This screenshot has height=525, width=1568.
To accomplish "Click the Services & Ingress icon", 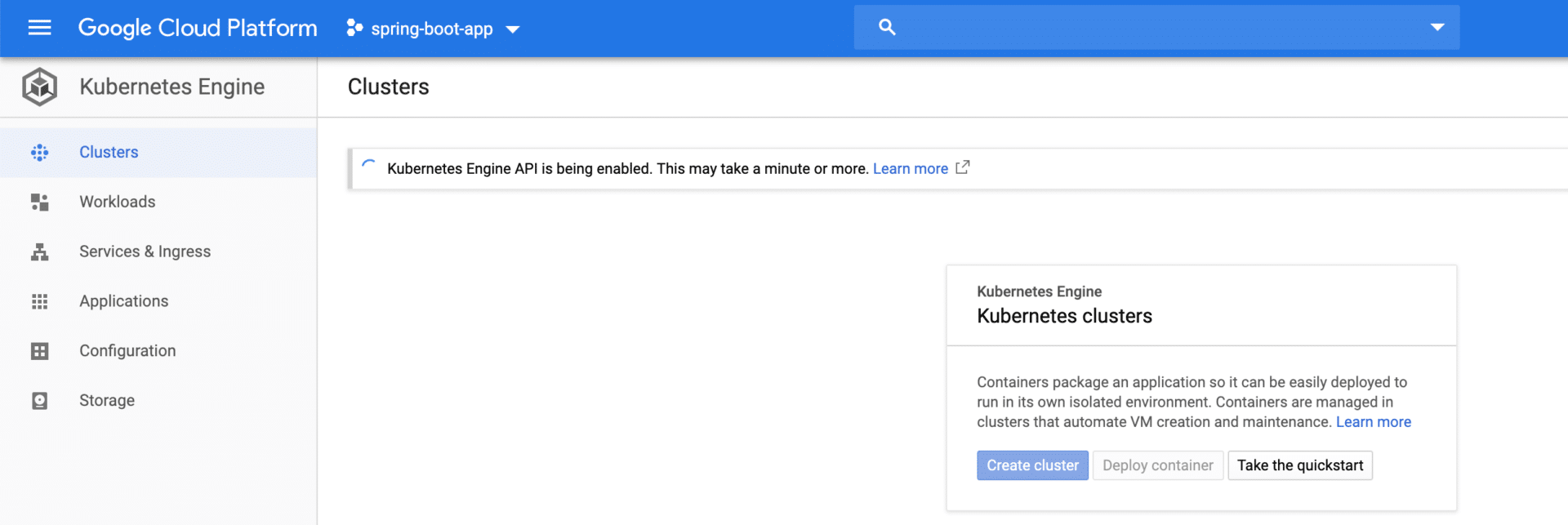I will pyautogui.click(x=39, y=252).
